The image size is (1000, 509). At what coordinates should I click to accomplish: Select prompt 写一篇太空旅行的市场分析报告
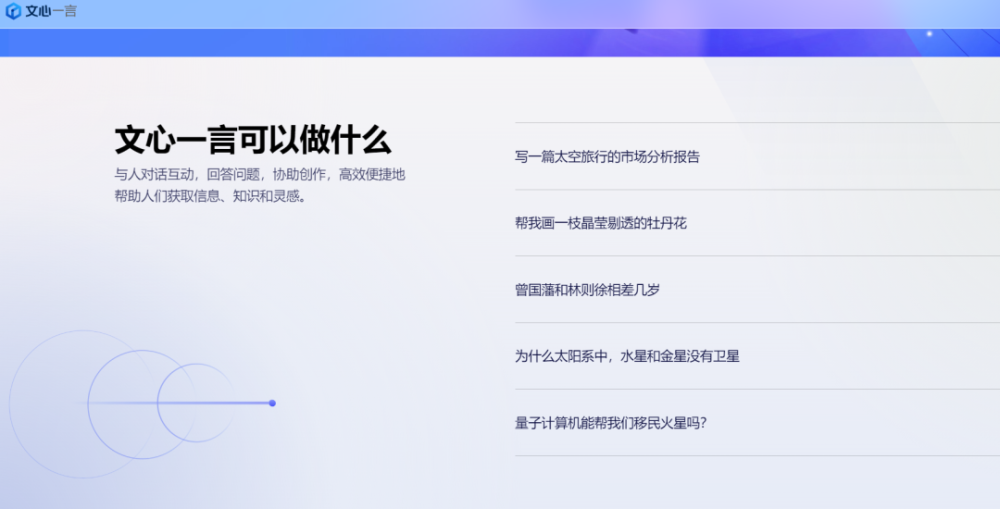(x=607, y=157)
